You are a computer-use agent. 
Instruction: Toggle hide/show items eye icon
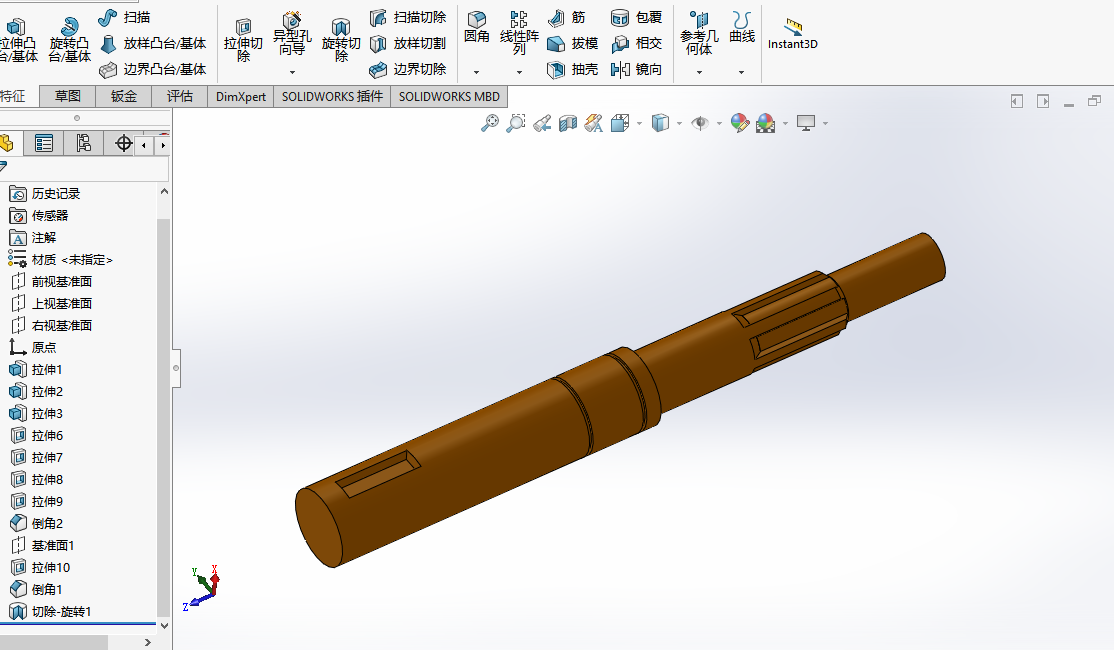click(x=700, y=124)
